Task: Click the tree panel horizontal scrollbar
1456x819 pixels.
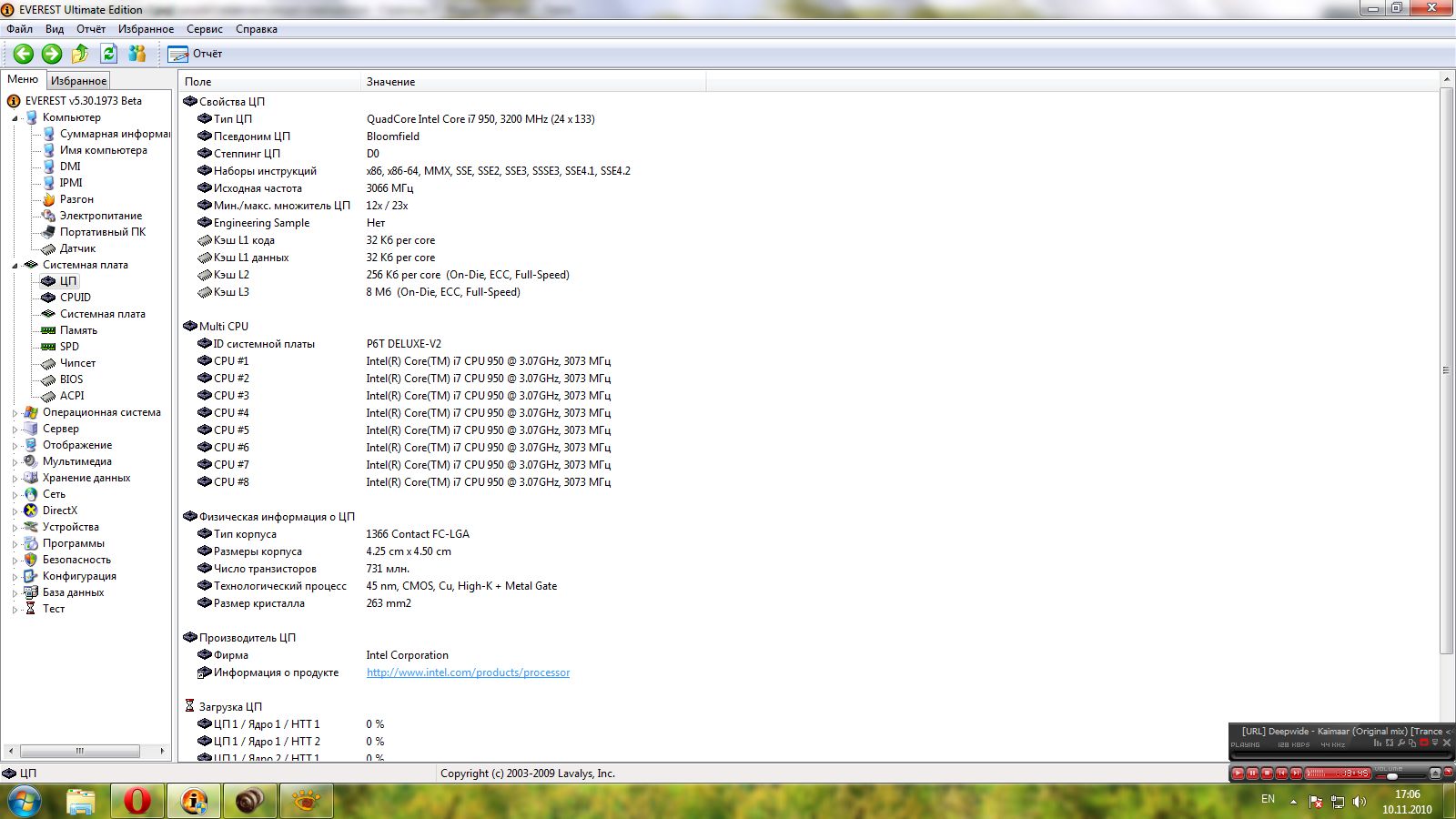Action: click(80, 752)
